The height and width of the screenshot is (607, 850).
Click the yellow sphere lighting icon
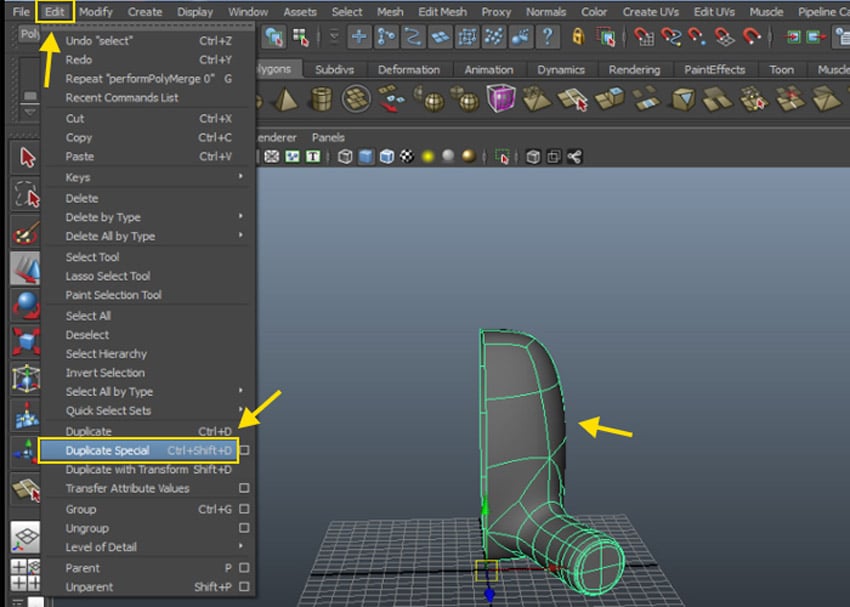427,157
